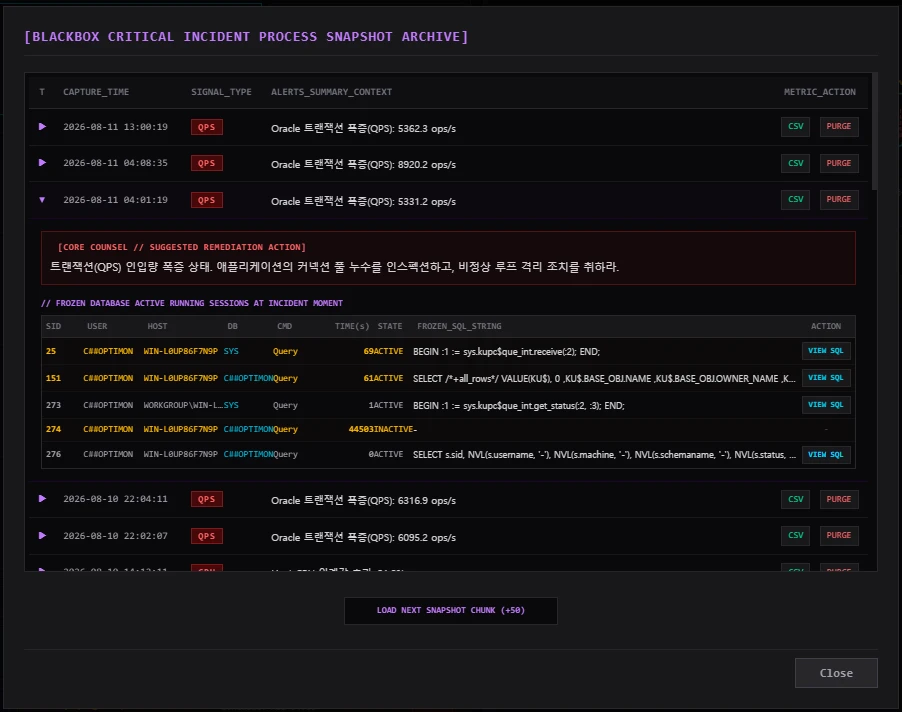Click SQL text 'sys.kupc$que_int.get_status'
Screen dimensions: 902x712
click(519, 405)
